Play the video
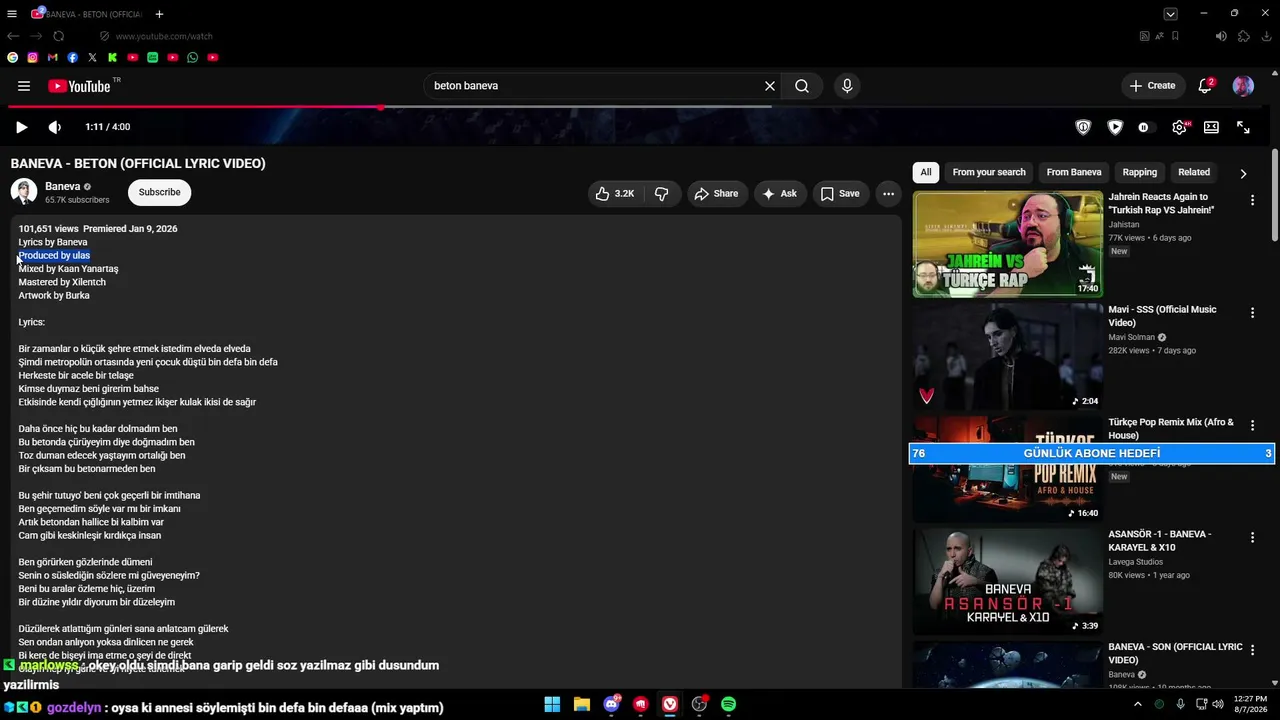Image resolution: width=1280 pixels, height=720 pixels. tap(21, 127)
